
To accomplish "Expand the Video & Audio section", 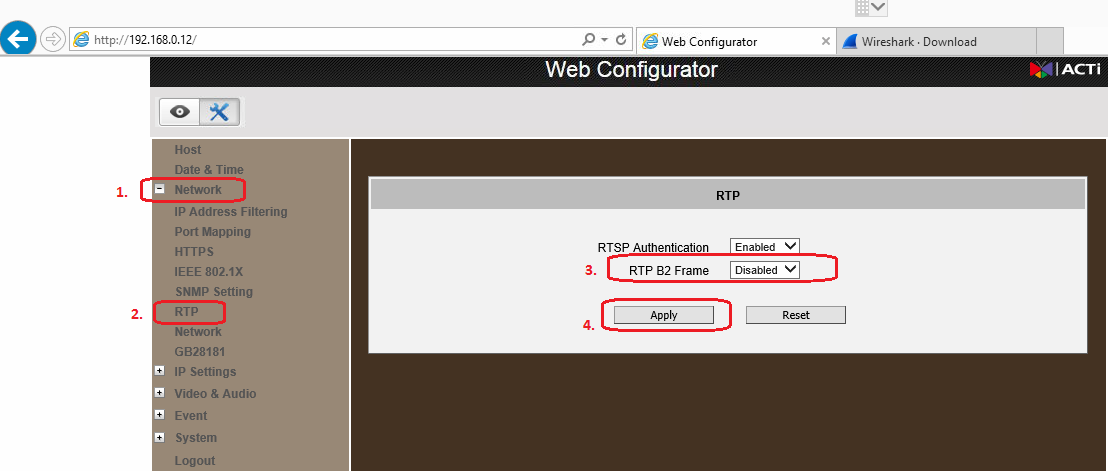I will point(159,393).
